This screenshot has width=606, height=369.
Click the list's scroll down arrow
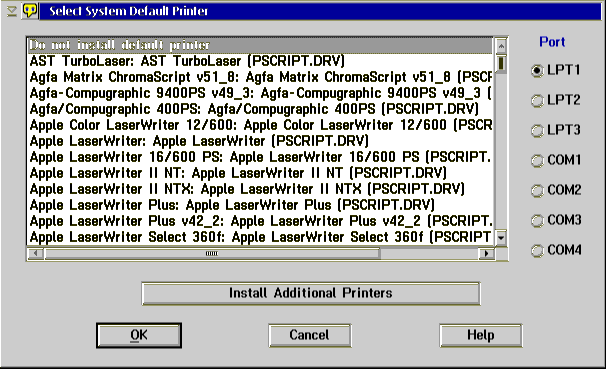click(x=501, y=237)
